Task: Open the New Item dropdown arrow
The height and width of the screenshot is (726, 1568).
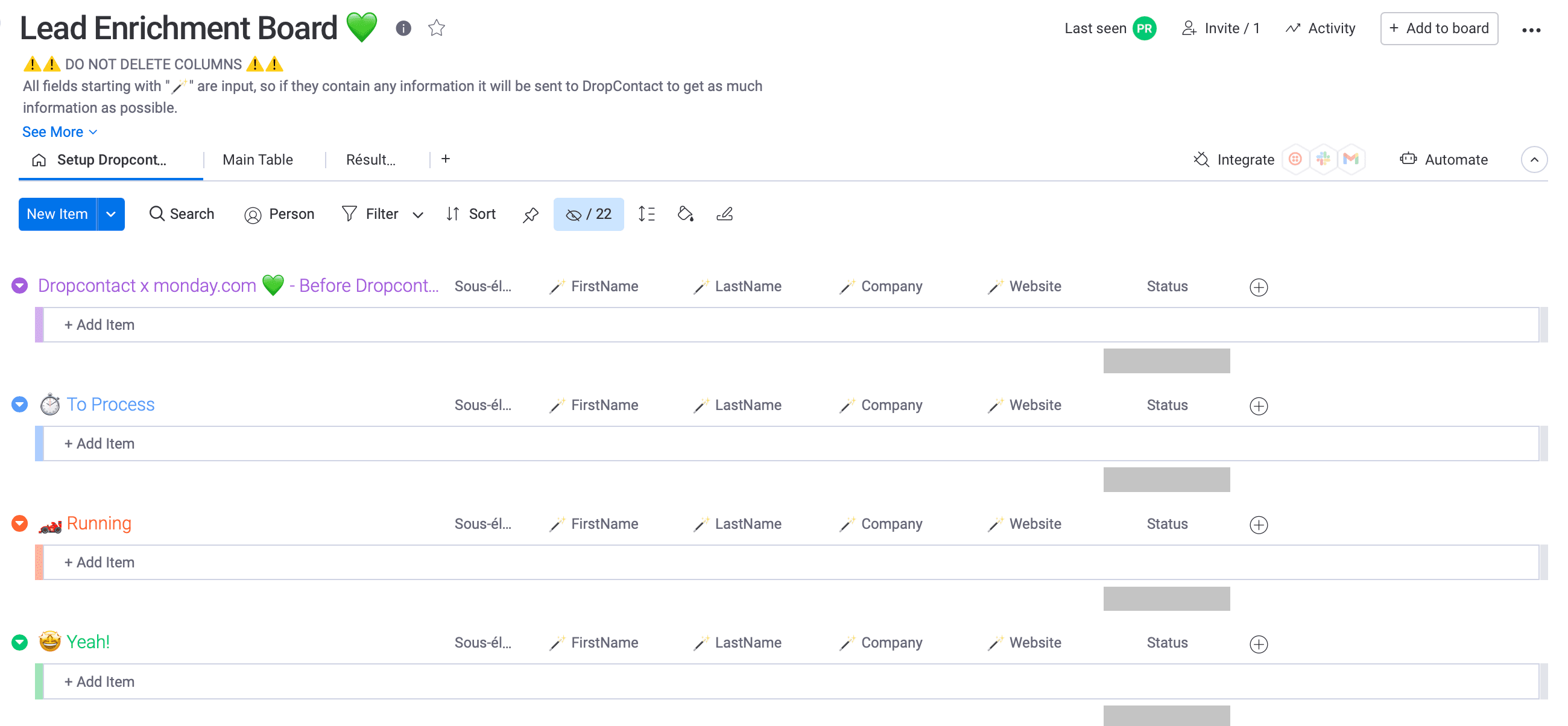Action: point(111,214)
